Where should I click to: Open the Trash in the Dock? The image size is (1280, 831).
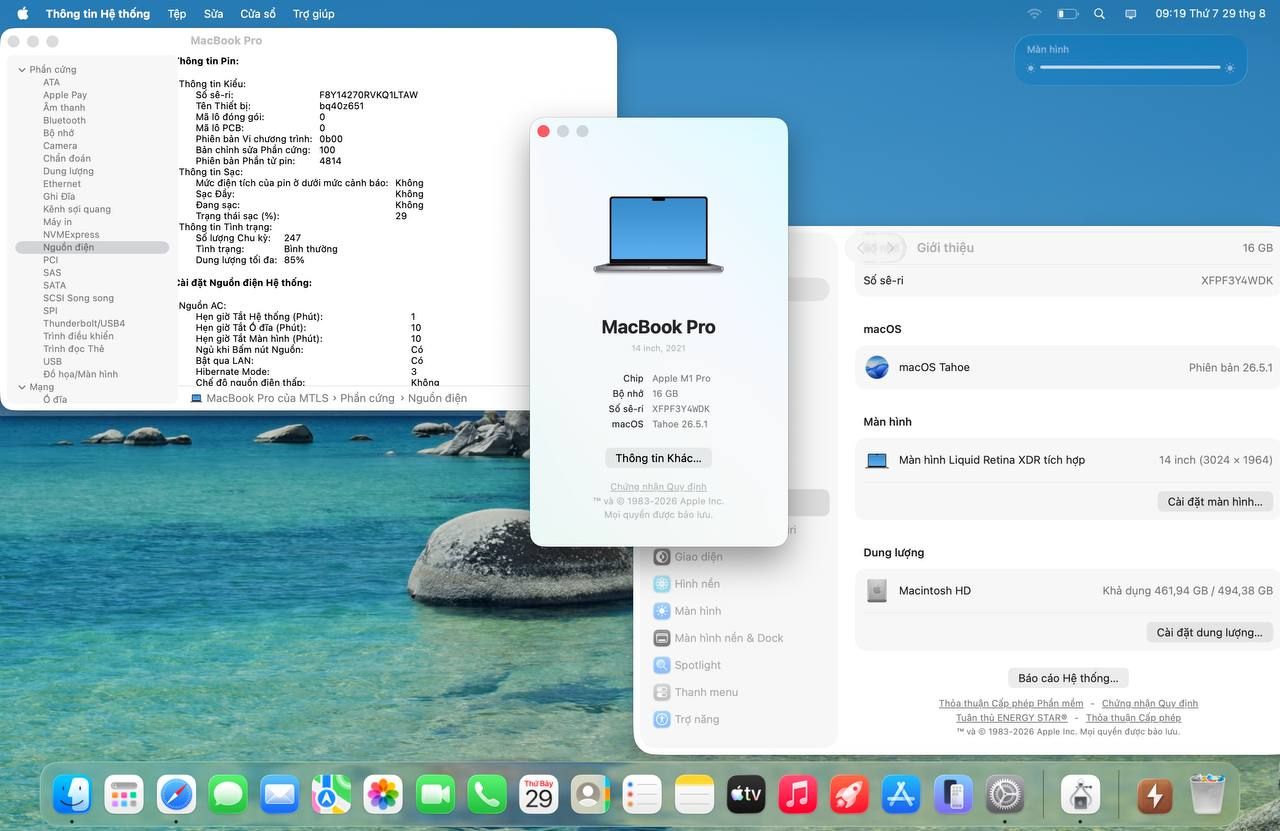tap(1207, 795)
